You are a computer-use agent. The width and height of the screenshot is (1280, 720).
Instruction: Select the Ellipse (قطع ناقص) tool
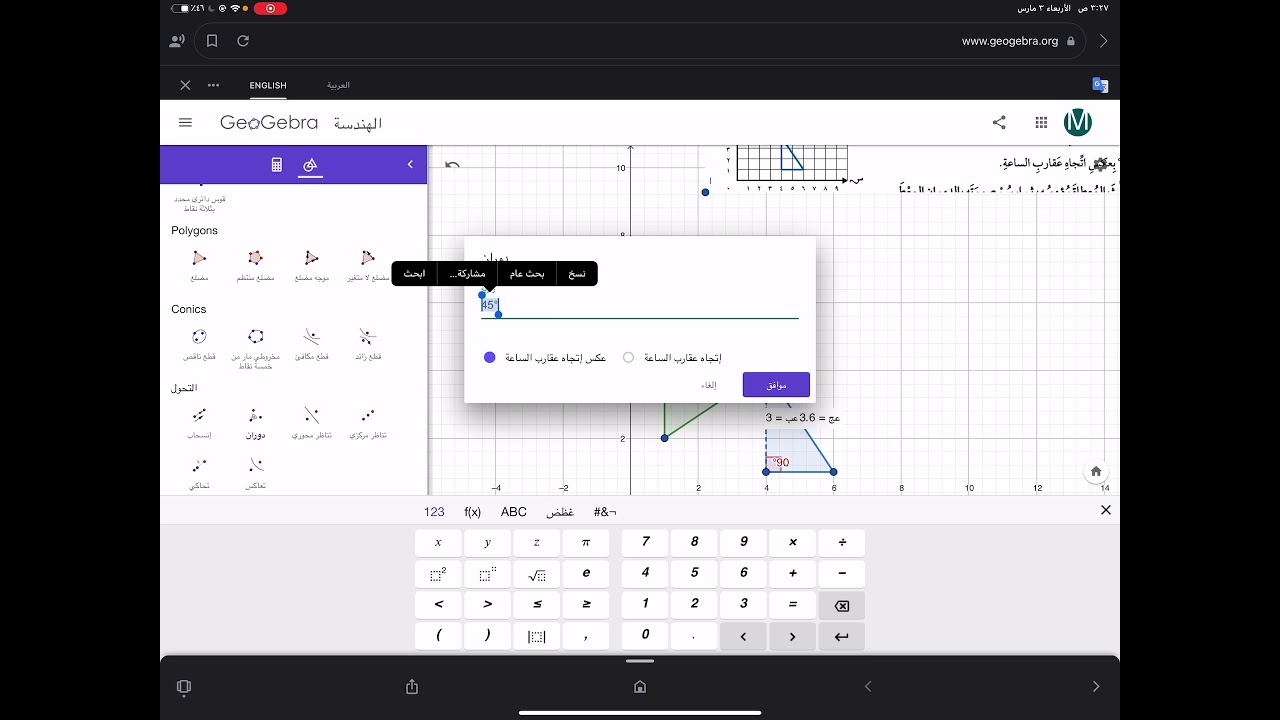[199, 343]
